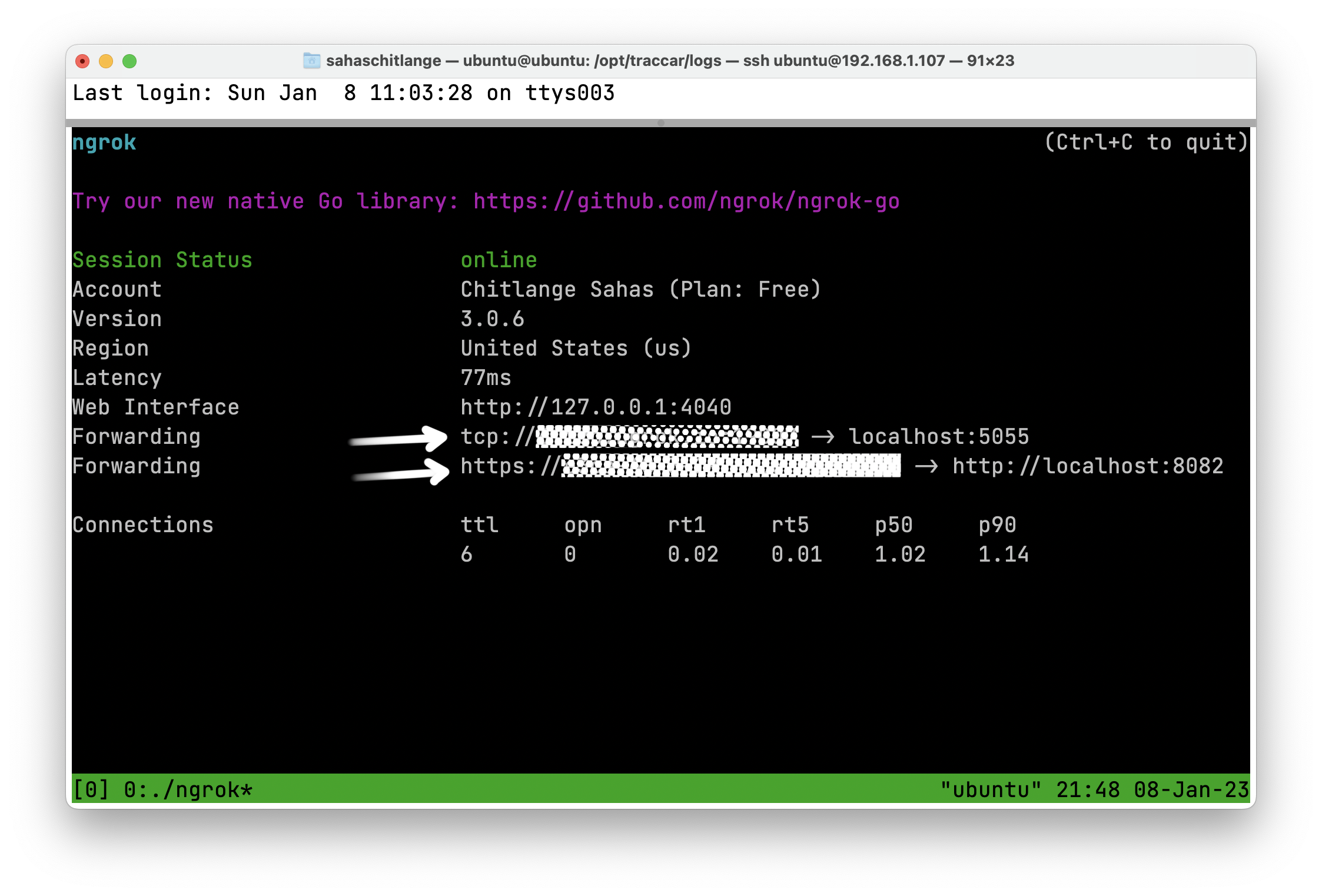Click the red close window button
This screenshot has height=896, width=1322.
tap(83, 61)
